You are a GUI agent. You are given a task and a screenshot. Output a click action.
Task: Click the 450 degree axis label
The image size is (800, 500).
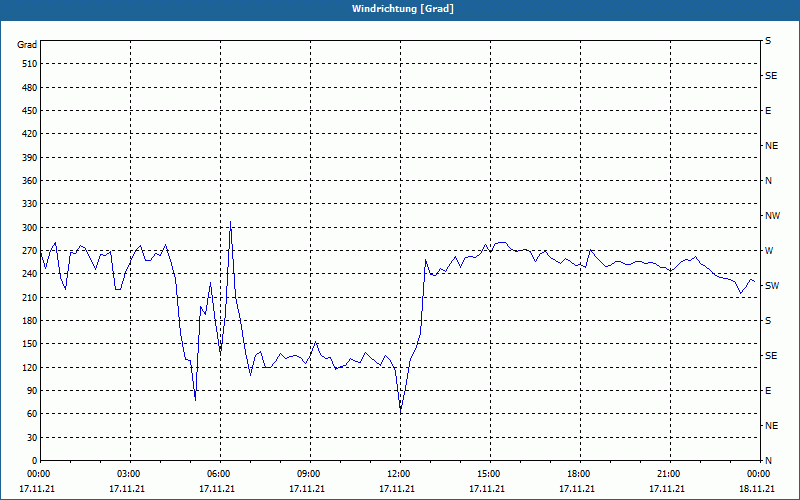(x=29, y=111)
